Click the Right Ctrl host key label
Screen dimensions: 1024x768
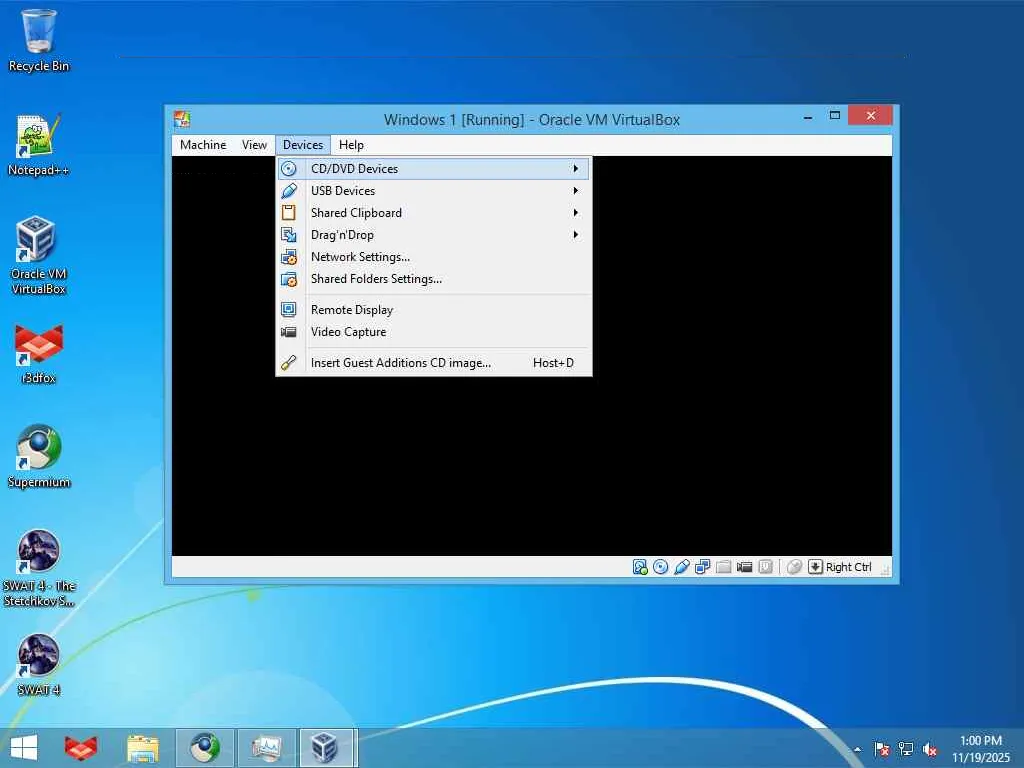click(x=848, y=567)
